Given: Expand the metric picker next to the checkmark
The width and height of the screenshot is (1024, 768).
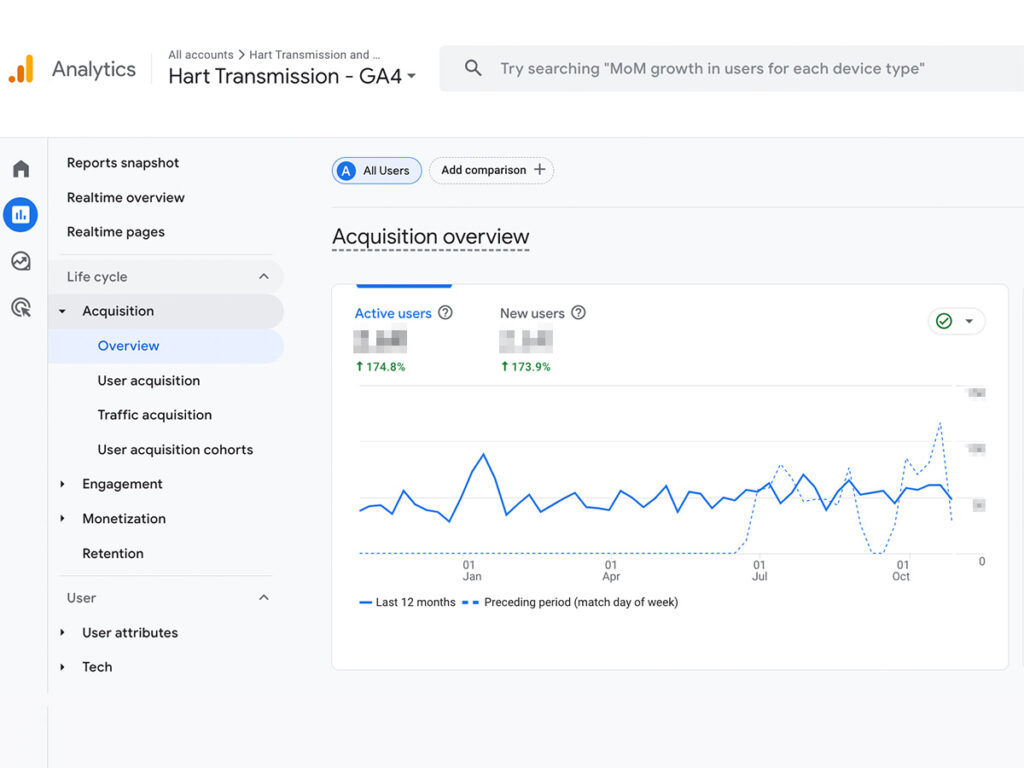Looking at the screenshot, I should pos(970,321).
